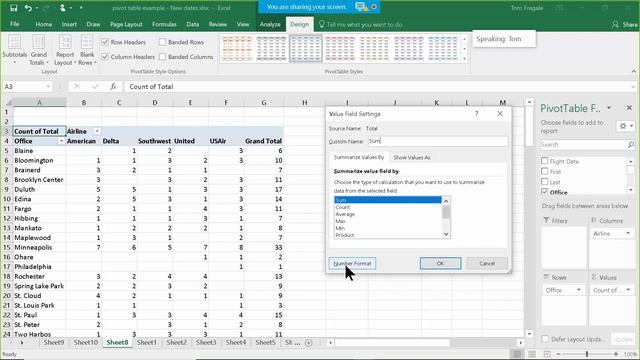This screenshot has width=640, height=360.
Task: Enable Defer Layout Update checkbox
Action: pos(545,339)
